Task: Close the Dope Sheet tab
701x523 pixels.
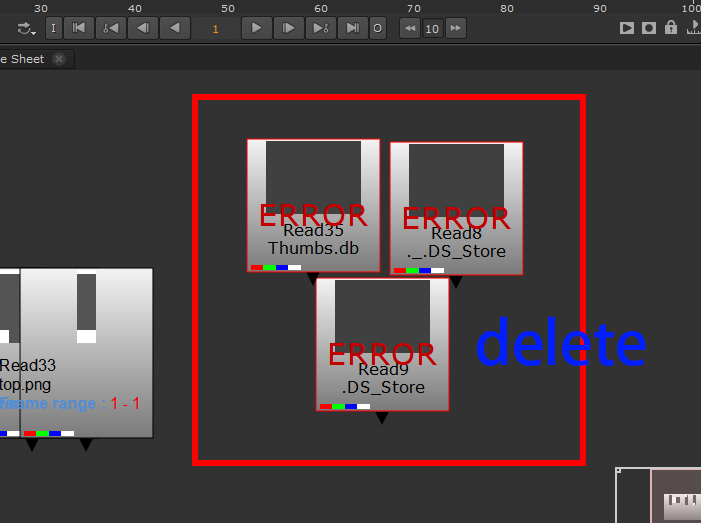Action: pyautogui.click(x=59, y=59)
